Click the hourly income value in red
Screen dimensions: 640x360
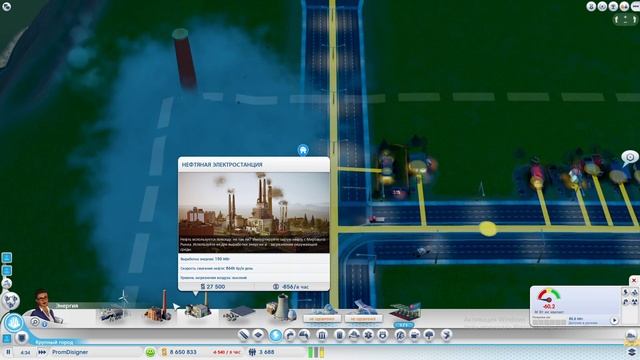tap(227, 352)
